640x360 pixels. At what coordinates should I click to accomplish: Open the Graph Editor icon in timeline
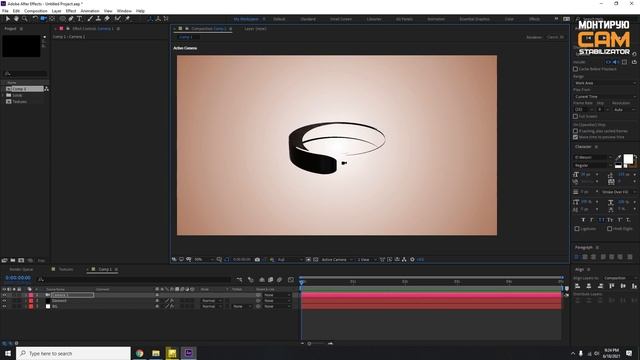click(x=291, y=280)
